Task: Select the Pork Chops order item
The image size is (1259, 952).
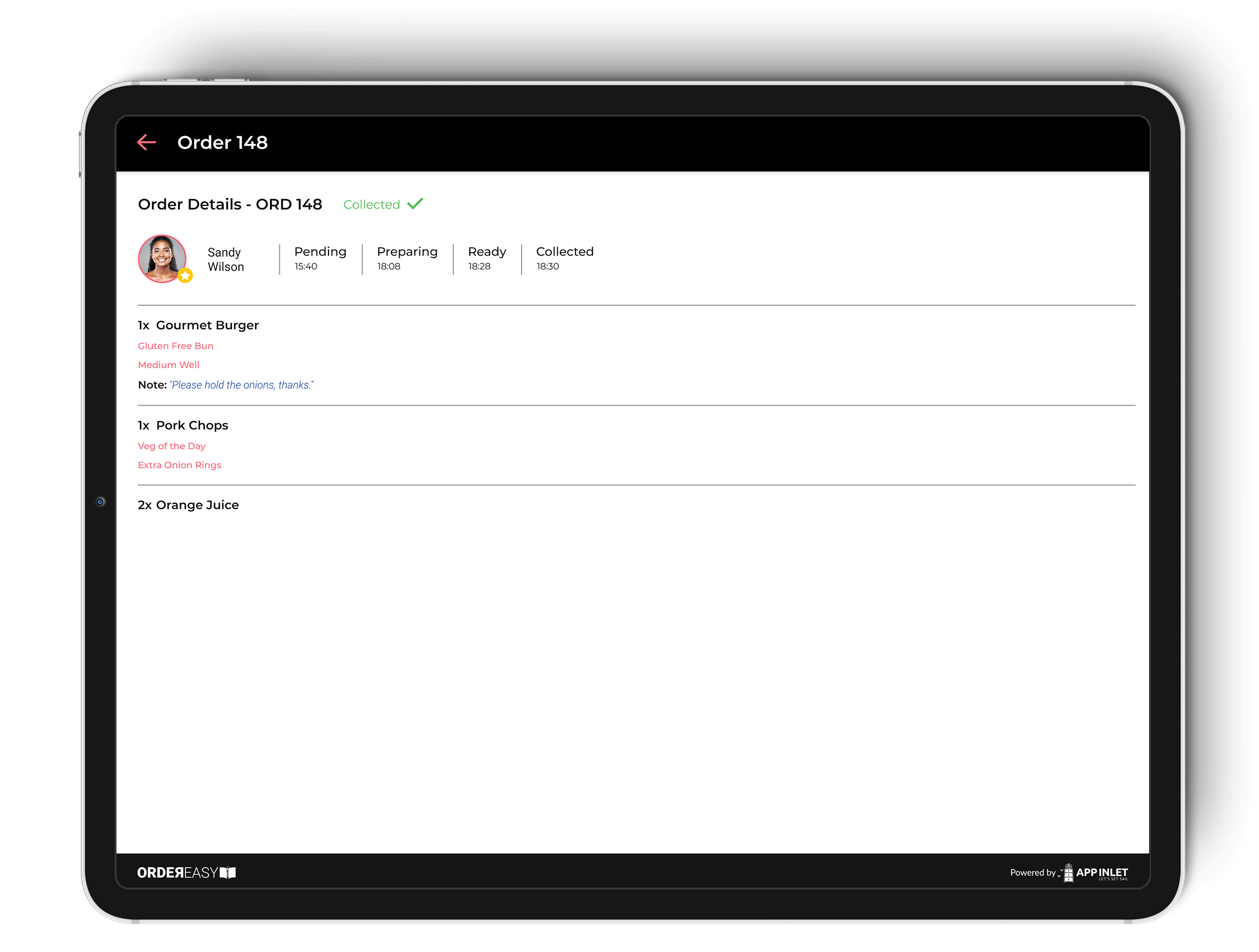Action: point(183,425)
